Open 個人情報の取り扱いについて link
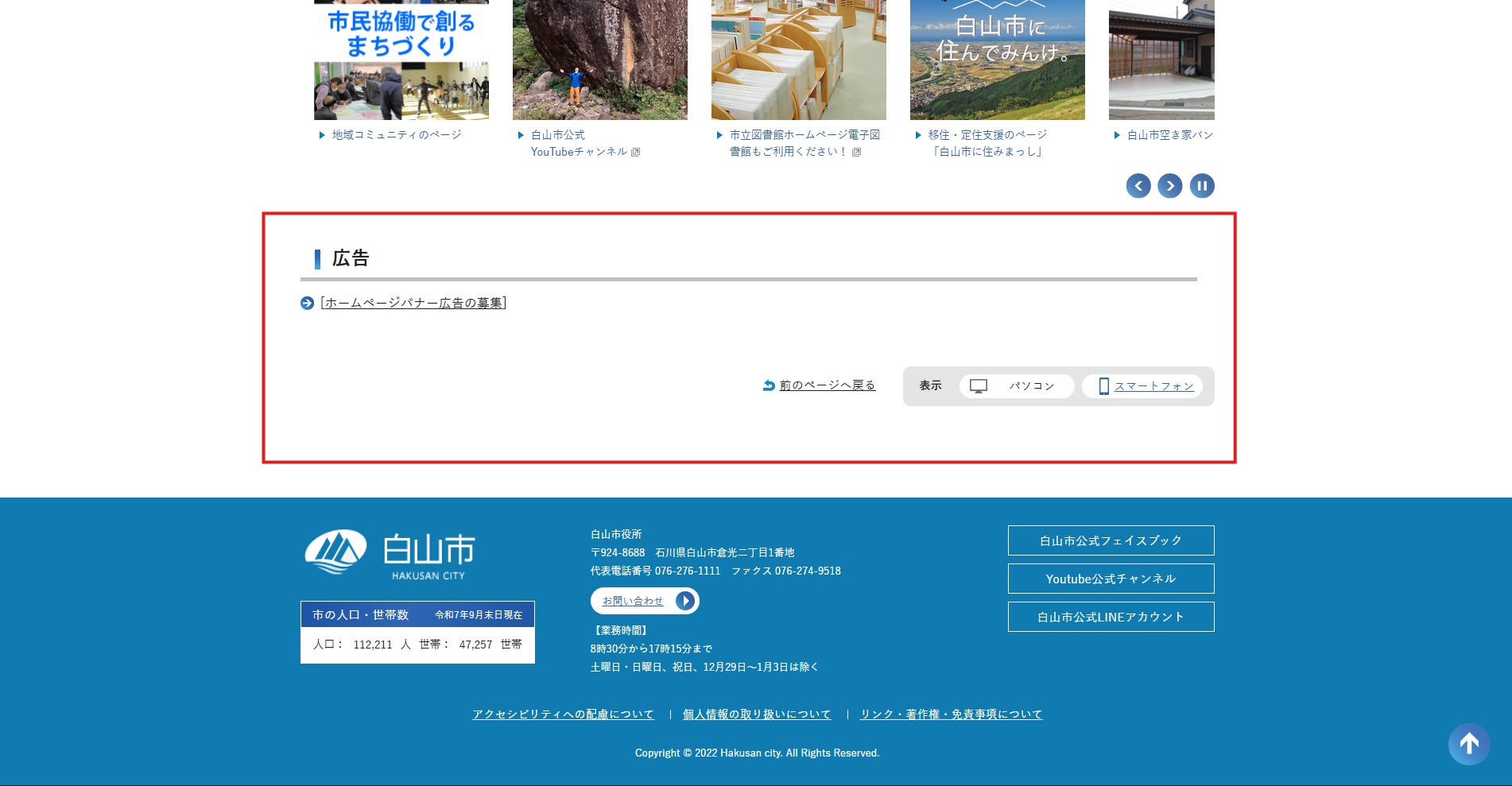The image size is (1512, 786). click(x=756, y=714)
